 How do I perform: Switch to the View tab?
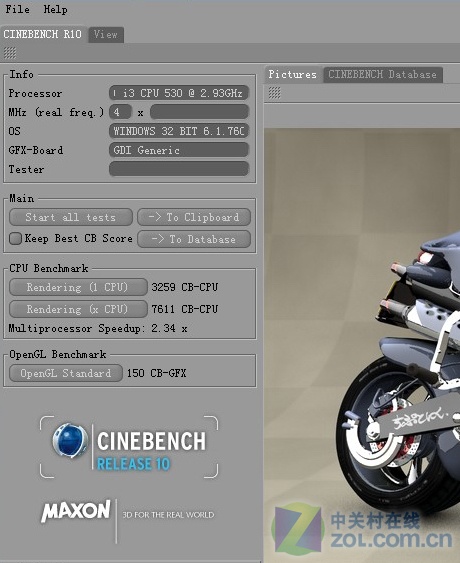[x=106, y=35]
